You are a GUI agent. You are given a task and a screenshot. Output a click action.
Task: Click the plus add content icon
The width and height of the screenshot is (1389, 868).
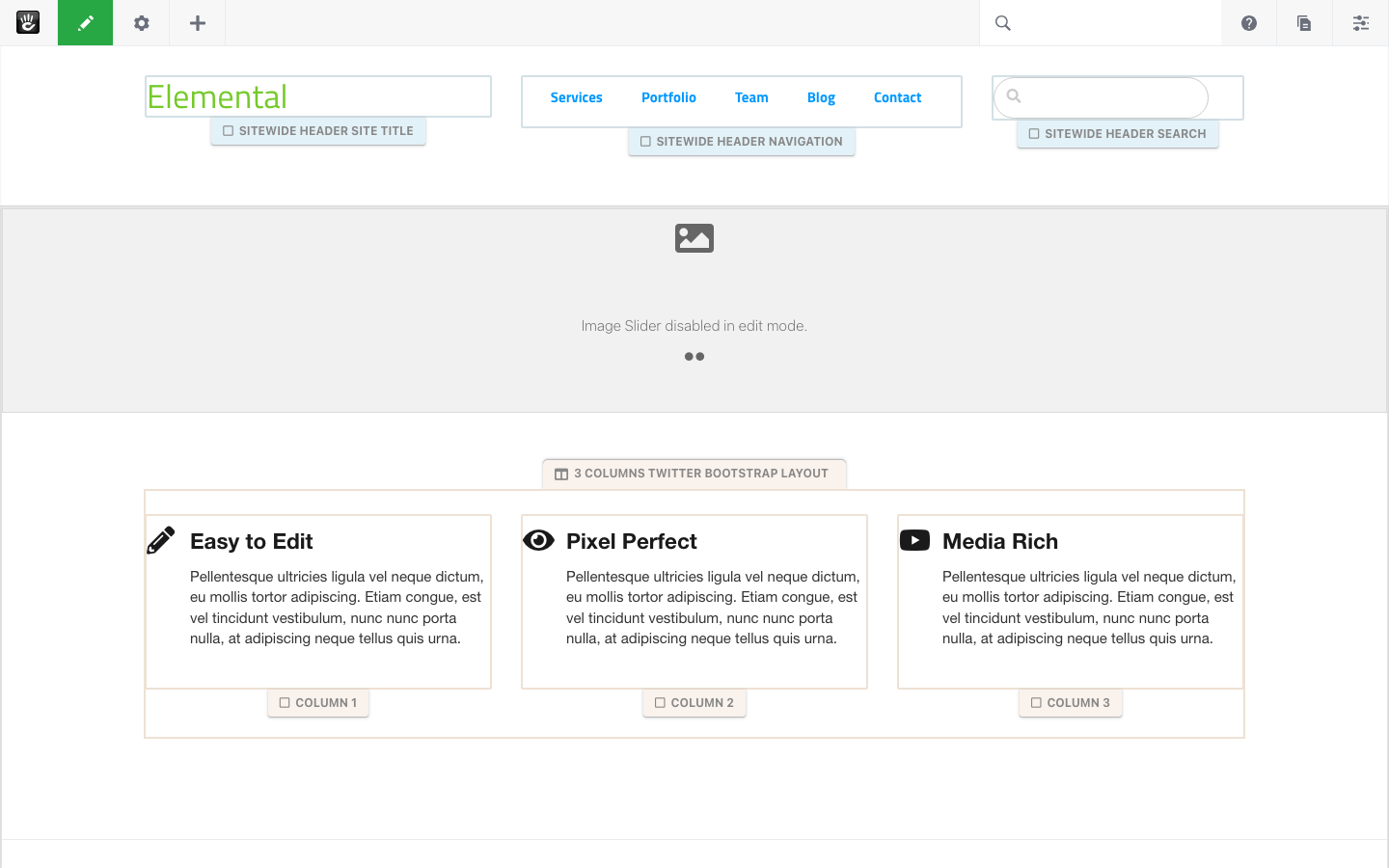click(198, 23)
